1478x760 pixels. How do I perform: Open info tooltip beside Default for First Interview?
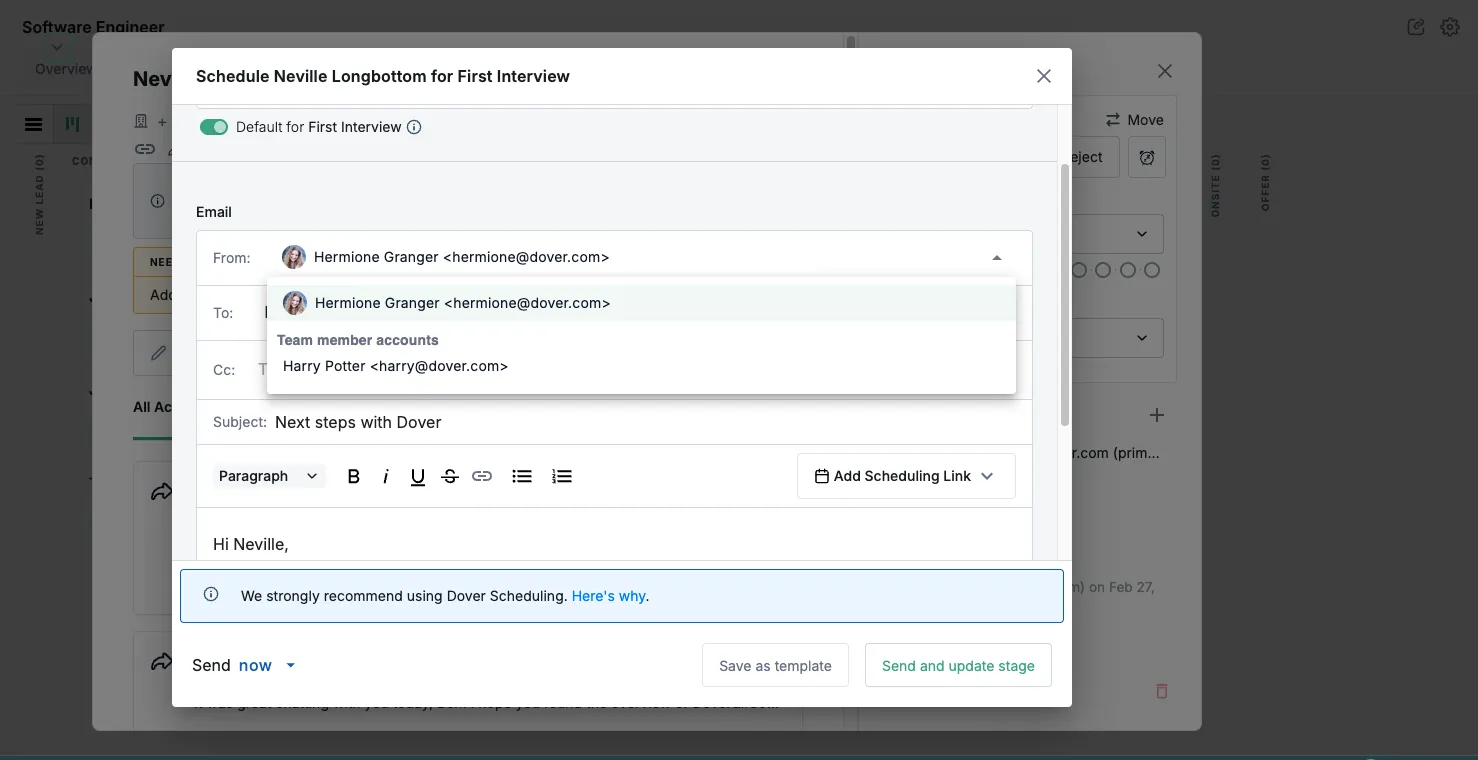[x=414, y=127]
